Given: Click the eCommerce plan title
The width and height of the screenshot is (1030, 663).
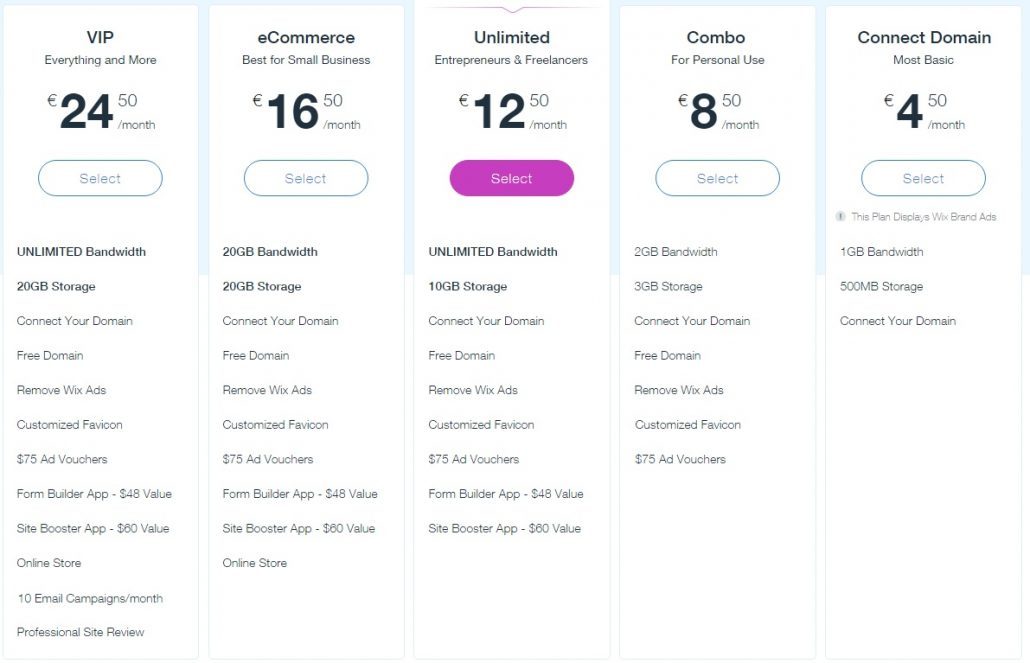Looking at the screenshot, I should (306, 38).
